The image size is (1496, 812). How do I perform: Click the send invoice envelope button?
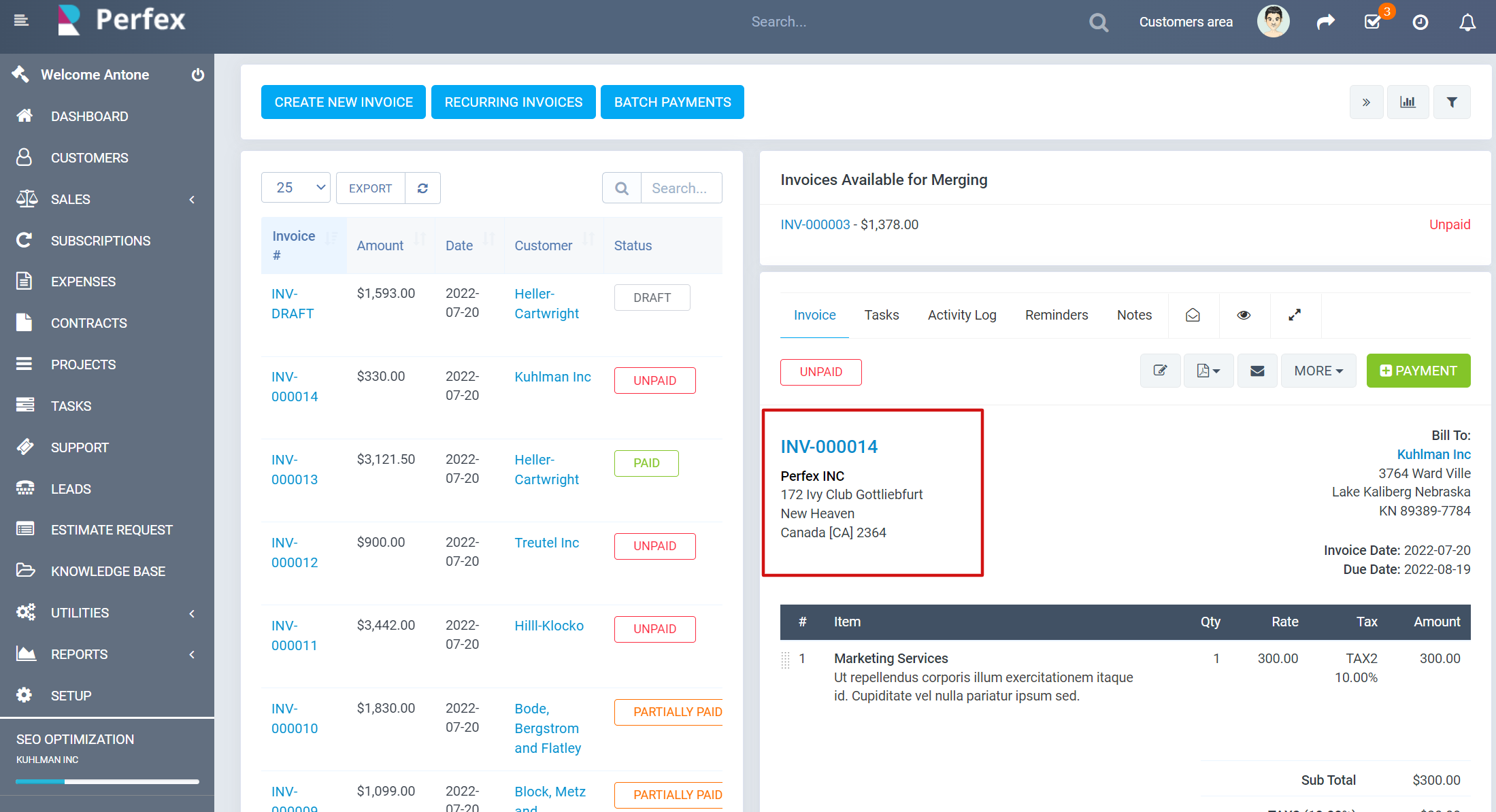tap(1257, 371)
